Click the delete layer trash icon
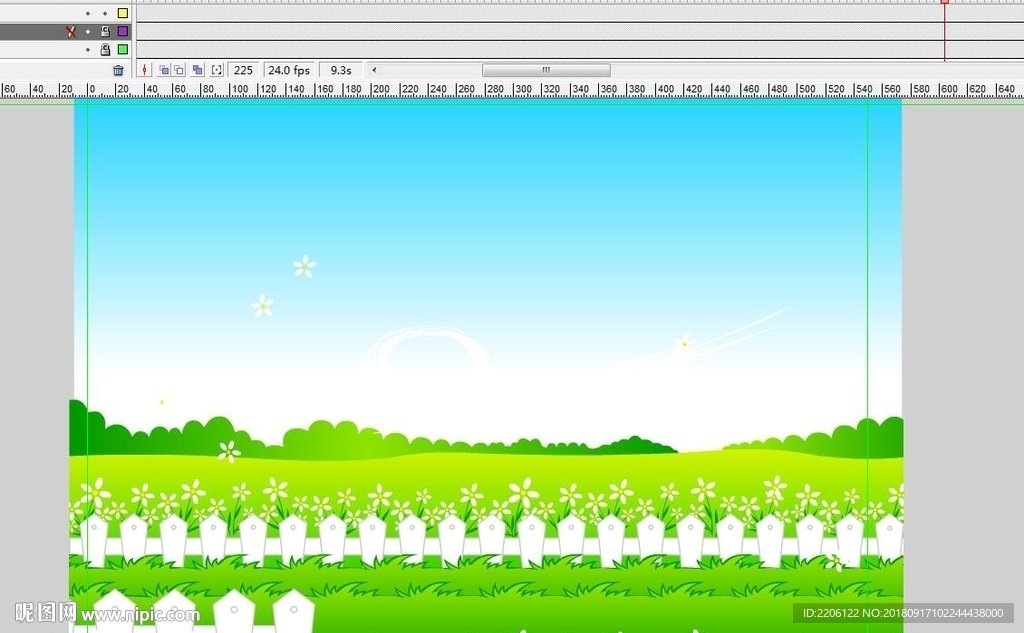 coord(118,70)
